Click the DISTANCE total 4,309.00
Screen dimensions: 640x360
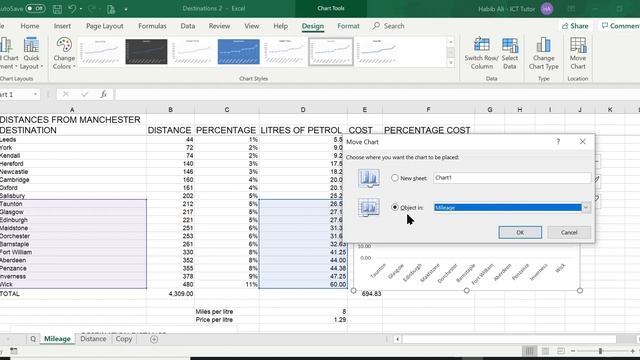click(170, 293)
